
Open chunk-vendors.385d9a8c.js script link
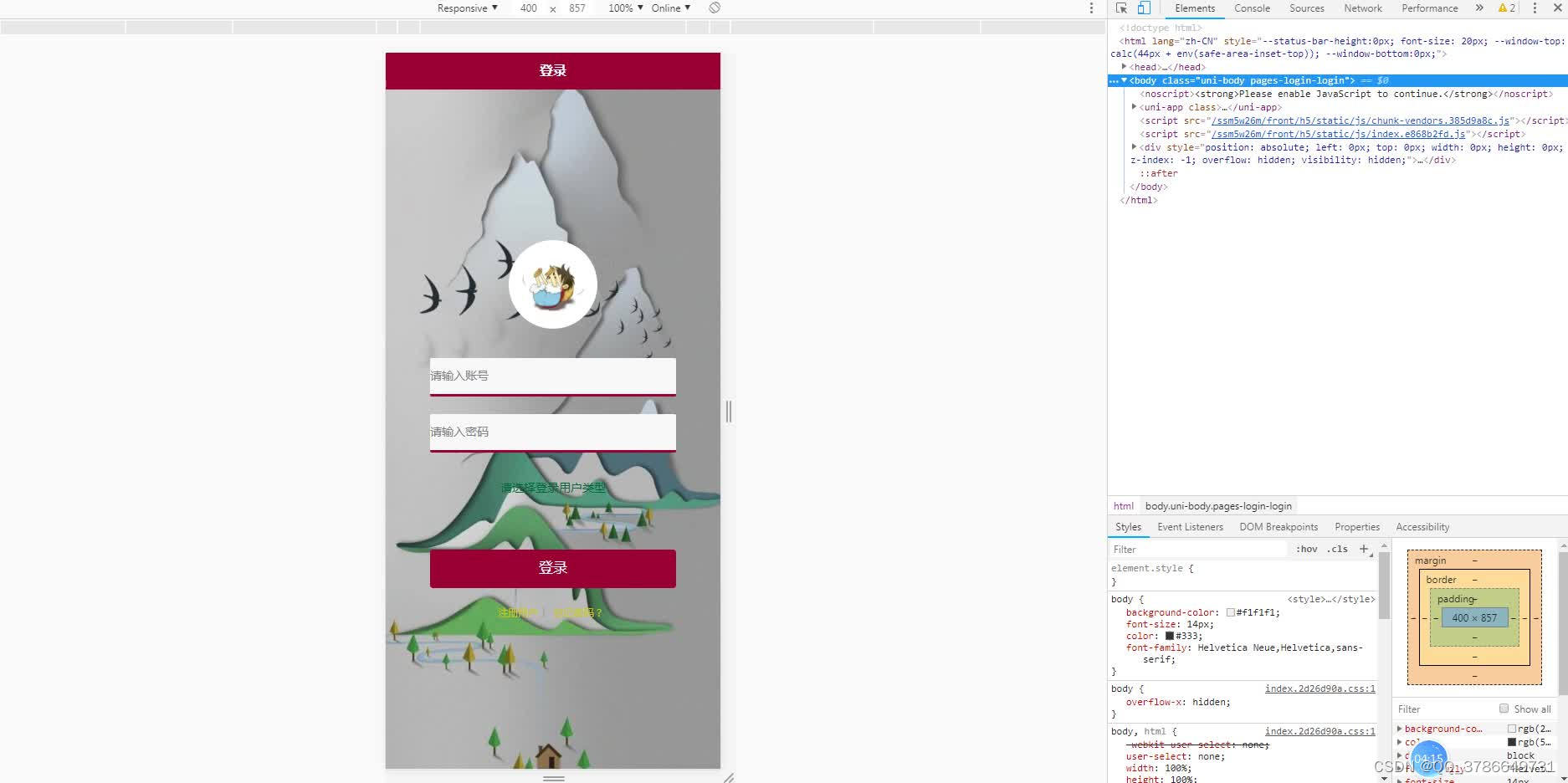pos(1361,120)
